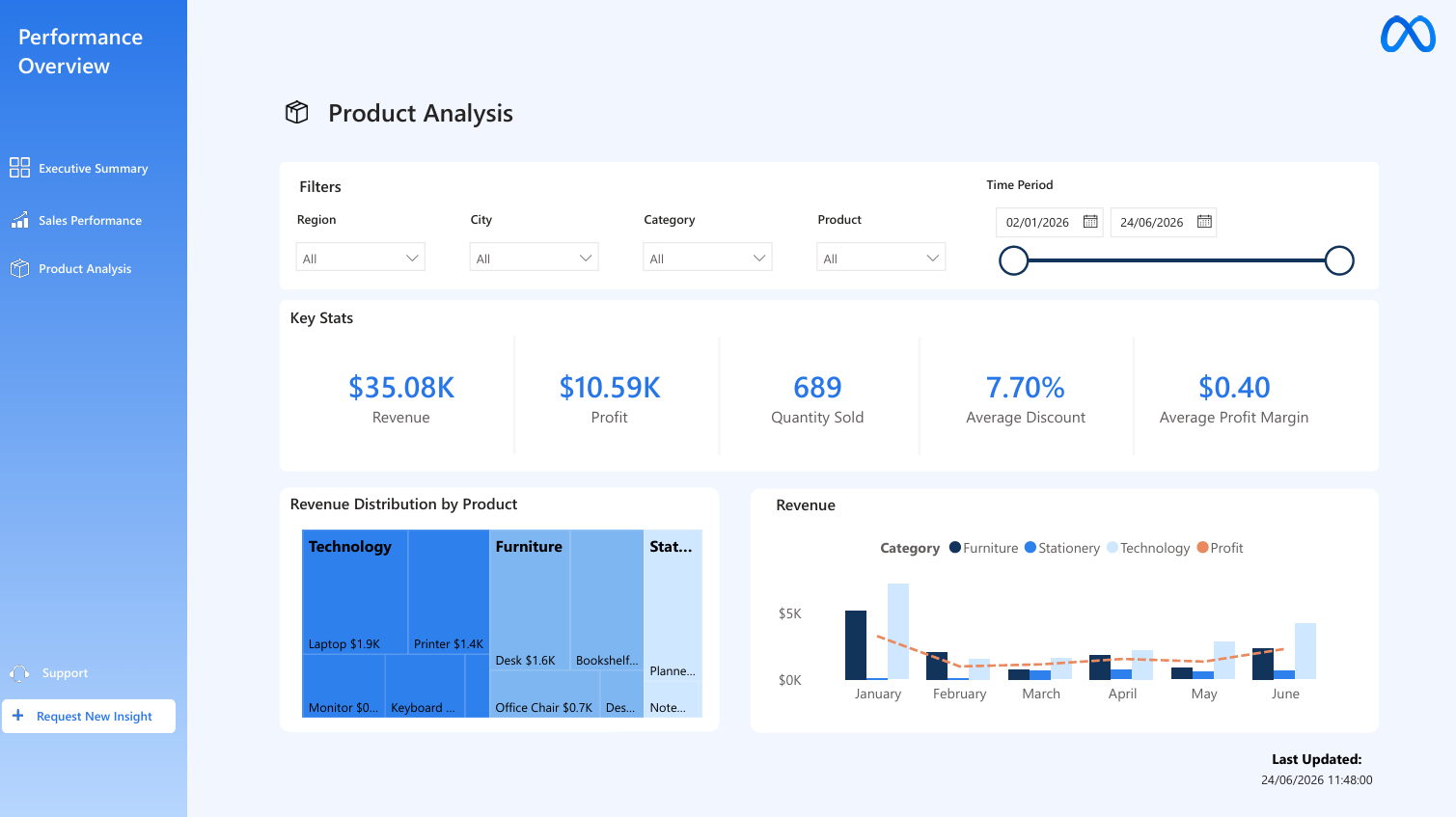Image resolution: width=1456 pixels, height=817 pixels.
Task: Click the Laptop $1.9K treemap tile
Action: (x=355, y=591)
